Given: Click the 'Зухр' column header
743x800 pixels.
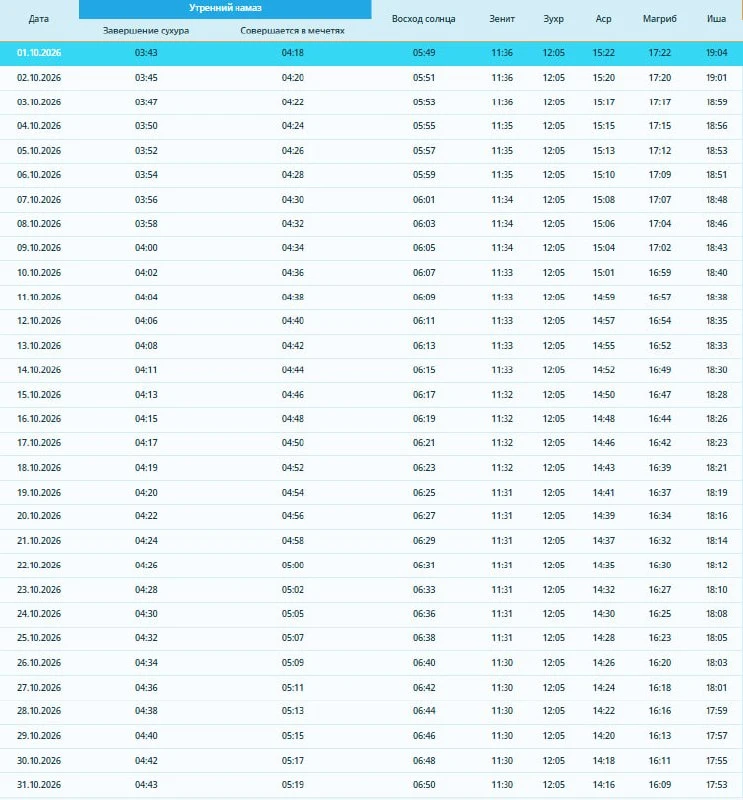Looking at the screenshot, I should coord(554,19).
